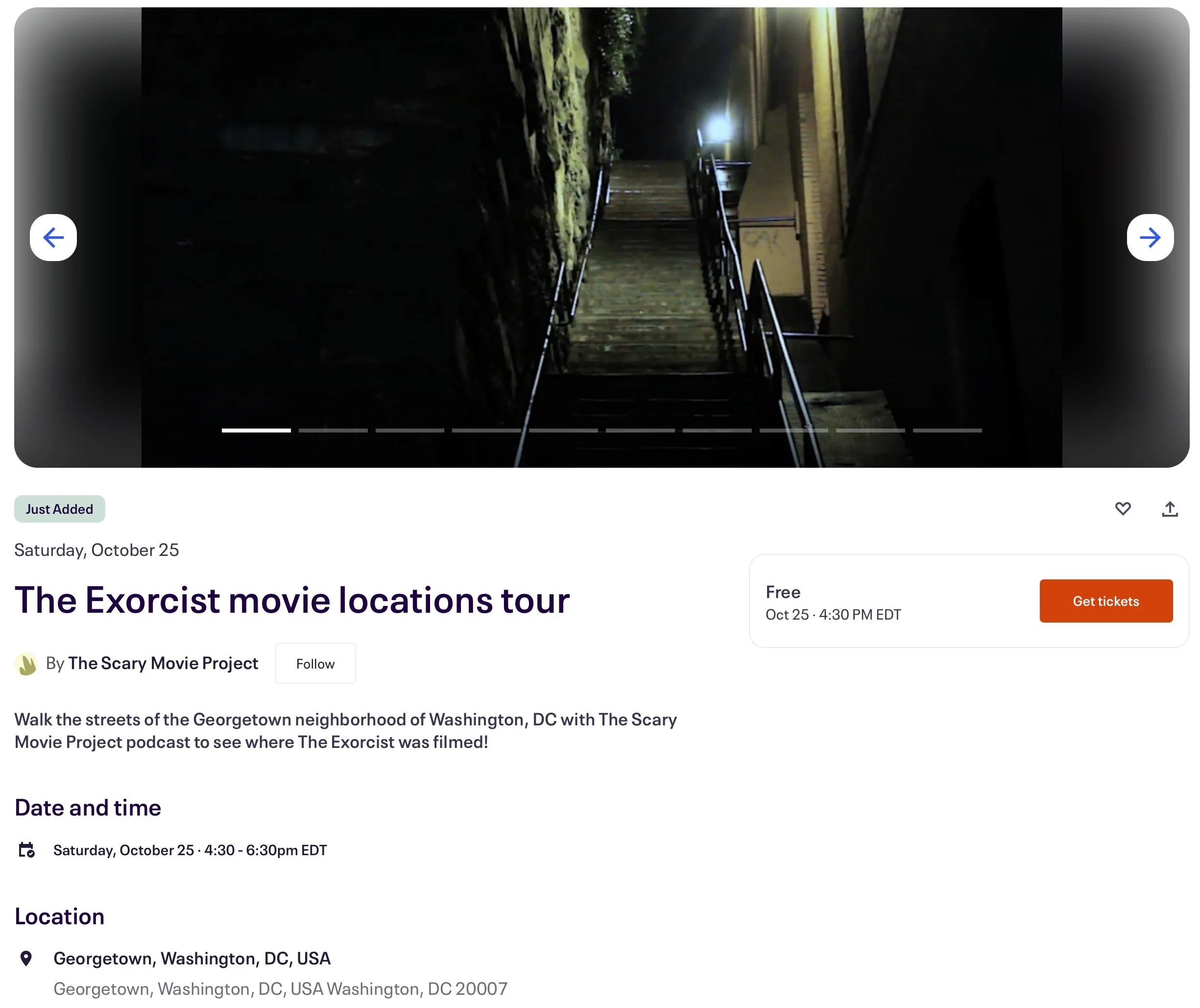This screenshot has height=1008, width=1200.
Task: Jump to seventh carousel slide indicator
Action: click(717, 430)
